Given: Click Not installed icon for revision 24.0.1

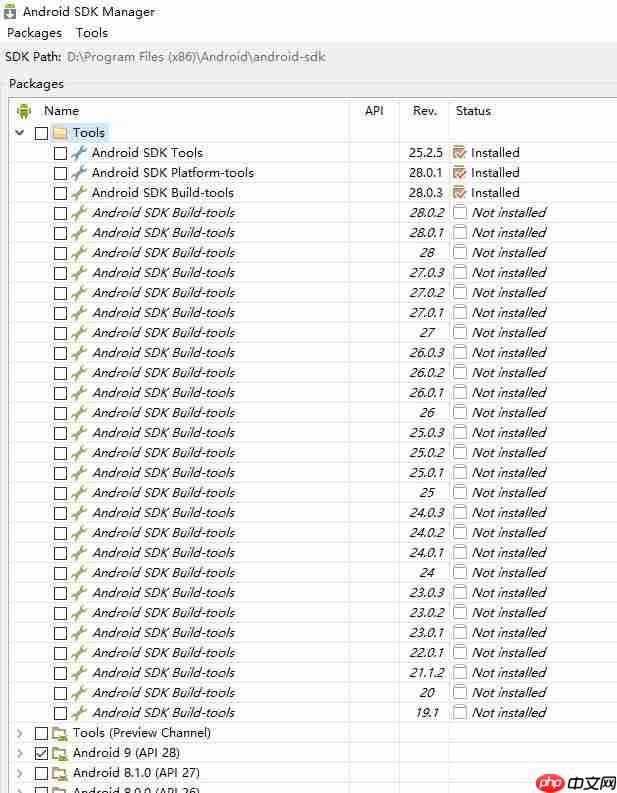Looking at the screenshot, I should tap(459, 552).
